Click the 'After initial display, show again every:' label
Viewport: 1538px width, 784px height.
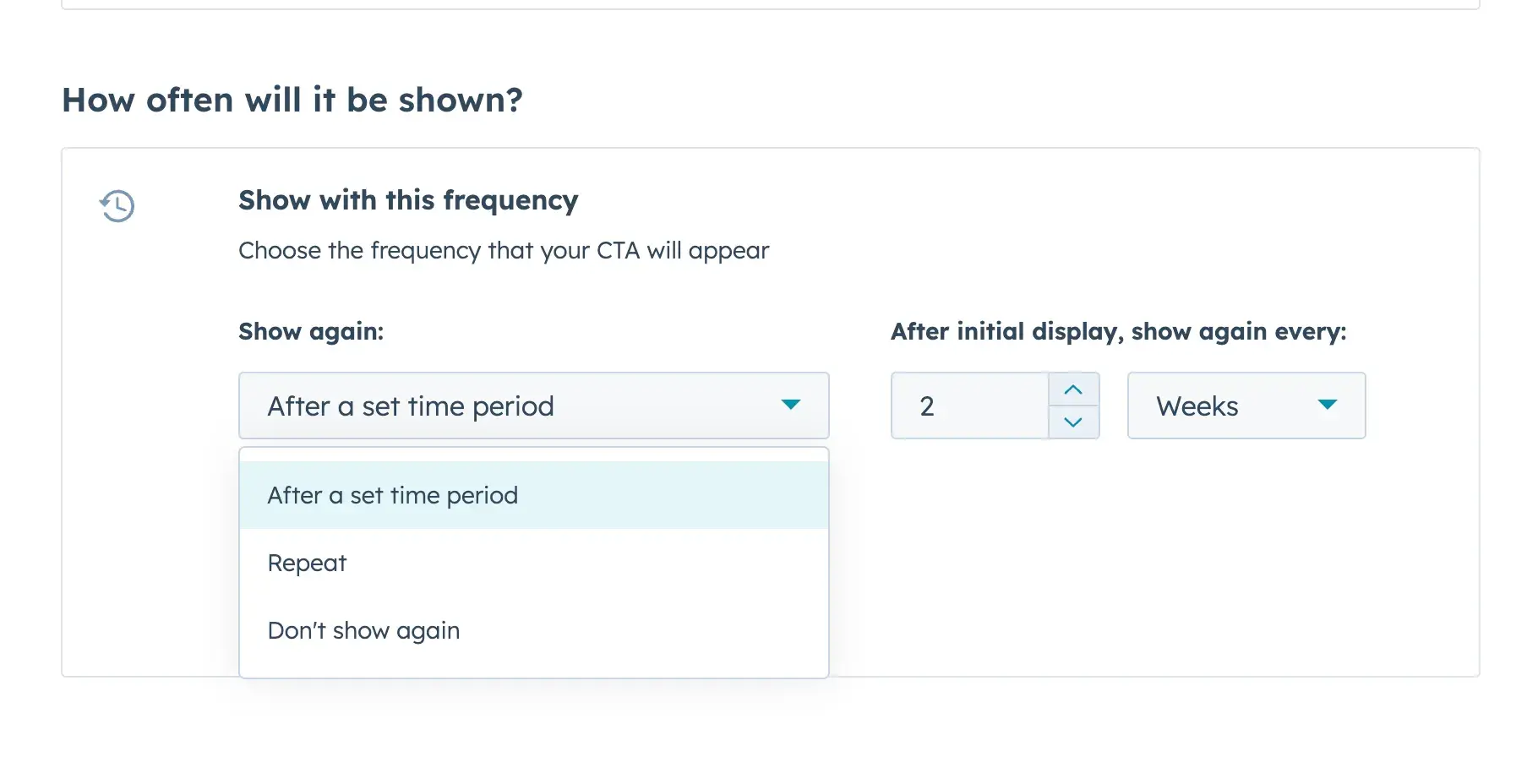click(1119, 331)
